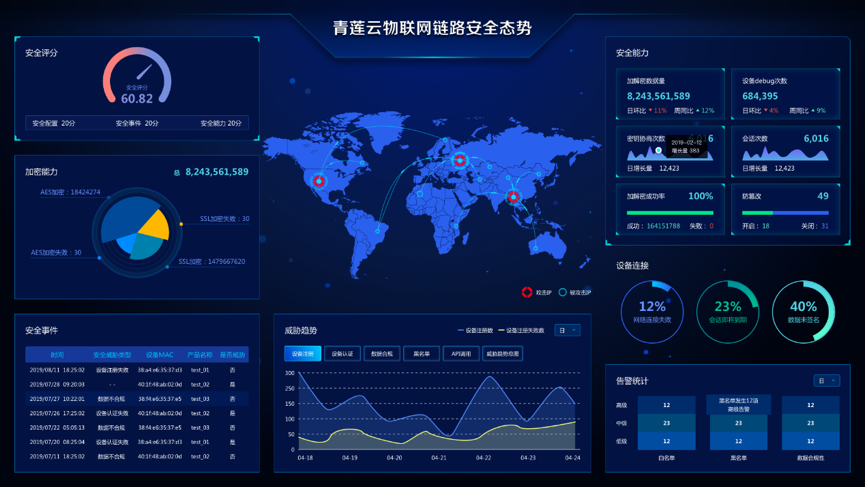
Task: Switch to the 黑名单 tab
Action: [x=421, y=354]
